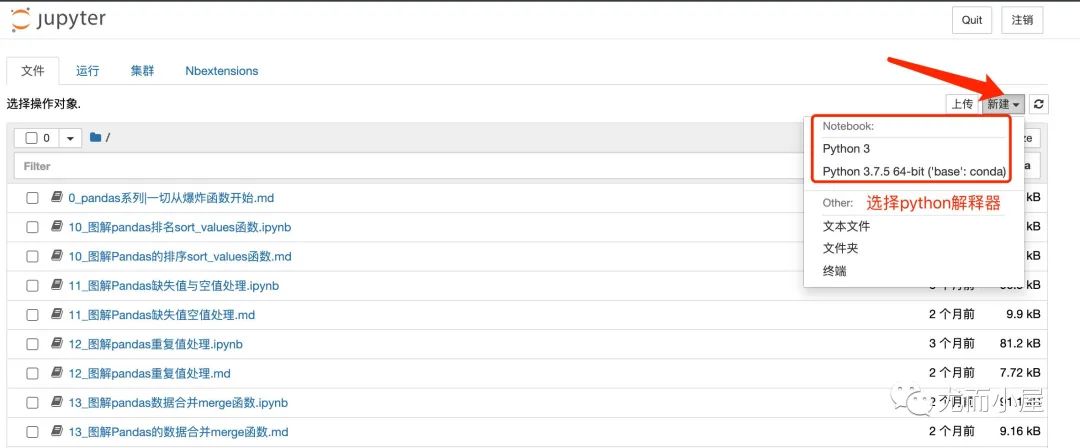Click the Jupyter logo icon

pos(21,19)
